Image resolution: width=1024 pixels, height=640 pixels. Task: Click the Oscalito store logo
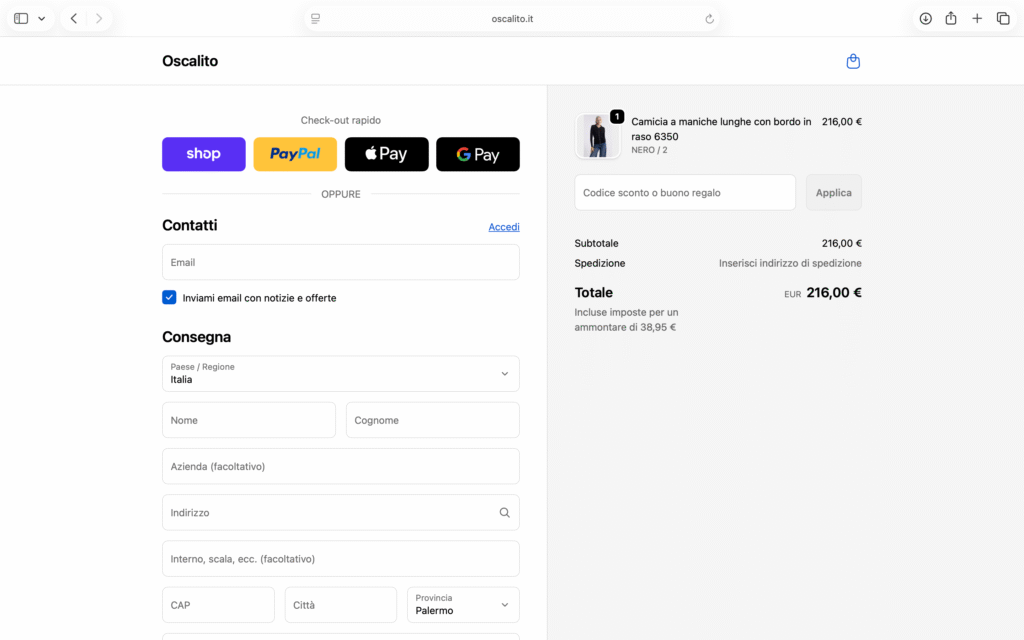(x=190, y=61)
